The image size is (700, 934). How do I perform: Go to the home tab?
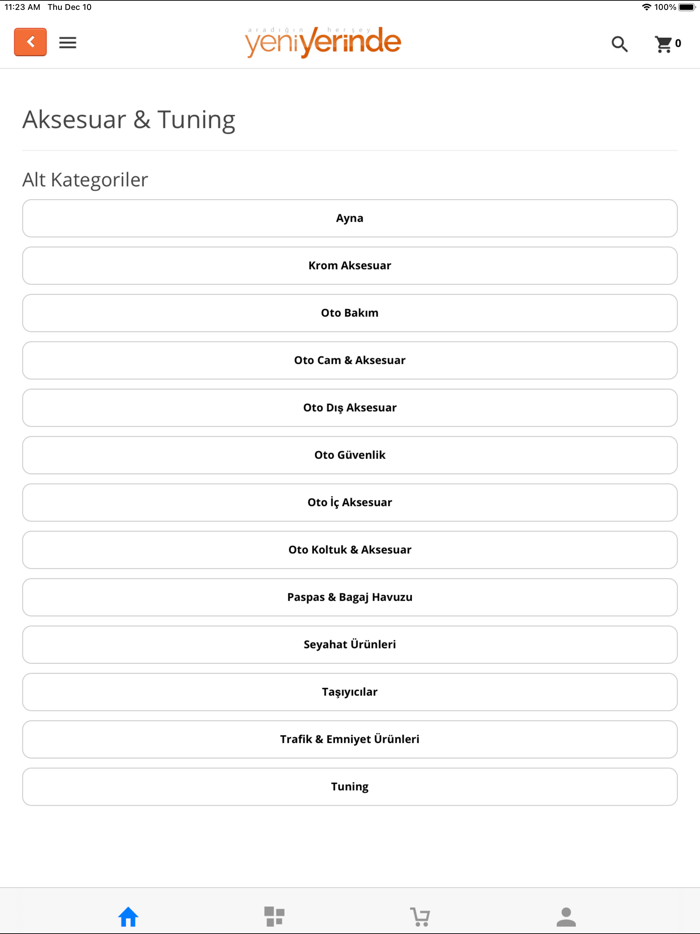click(x=128, y=916)
